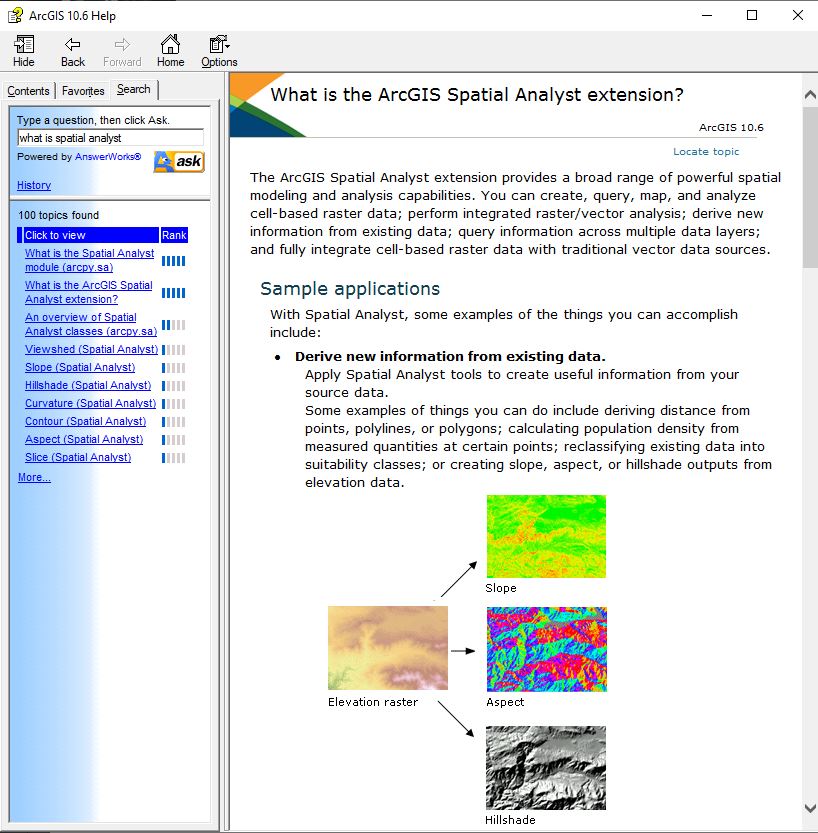Show more search results with More...
Viewport: 818px width, 833px height.
34,478
